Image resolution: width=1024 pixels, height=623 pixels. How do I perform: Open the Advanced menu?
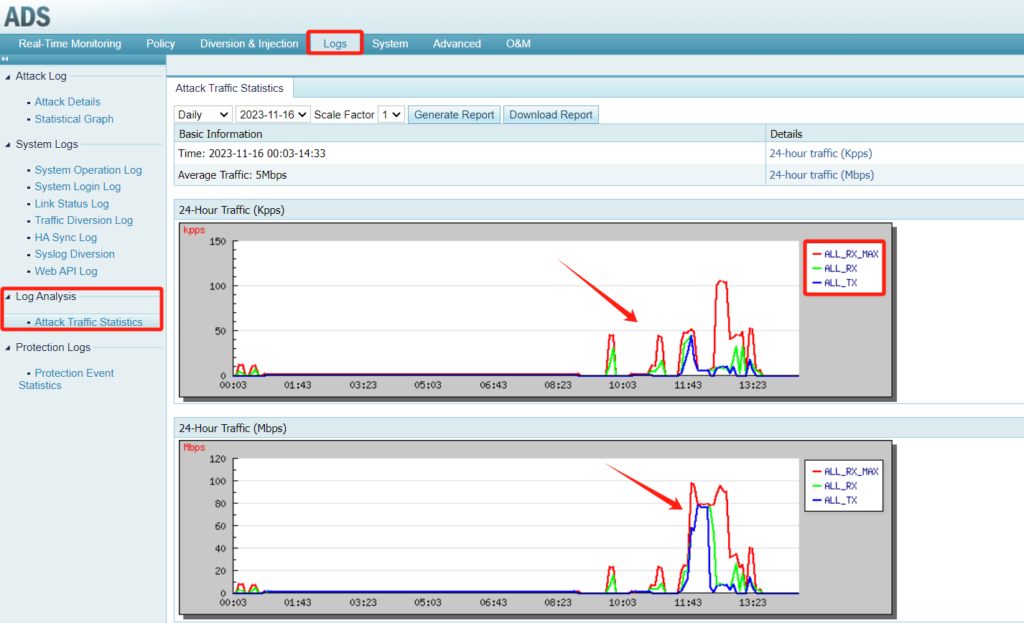click(x=456, y=44)
